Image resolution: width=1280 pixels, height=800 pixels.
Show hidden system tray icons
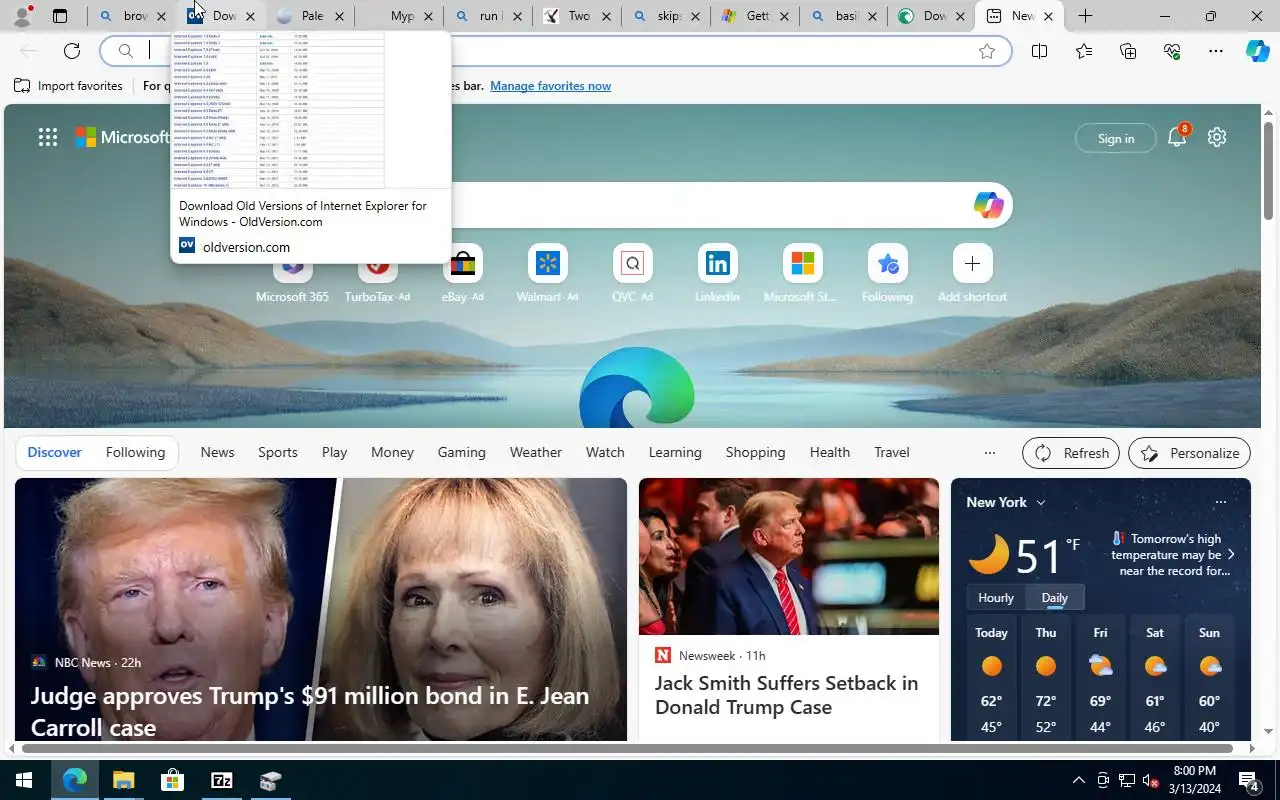pyautogui.click(x=1078, y=780)
